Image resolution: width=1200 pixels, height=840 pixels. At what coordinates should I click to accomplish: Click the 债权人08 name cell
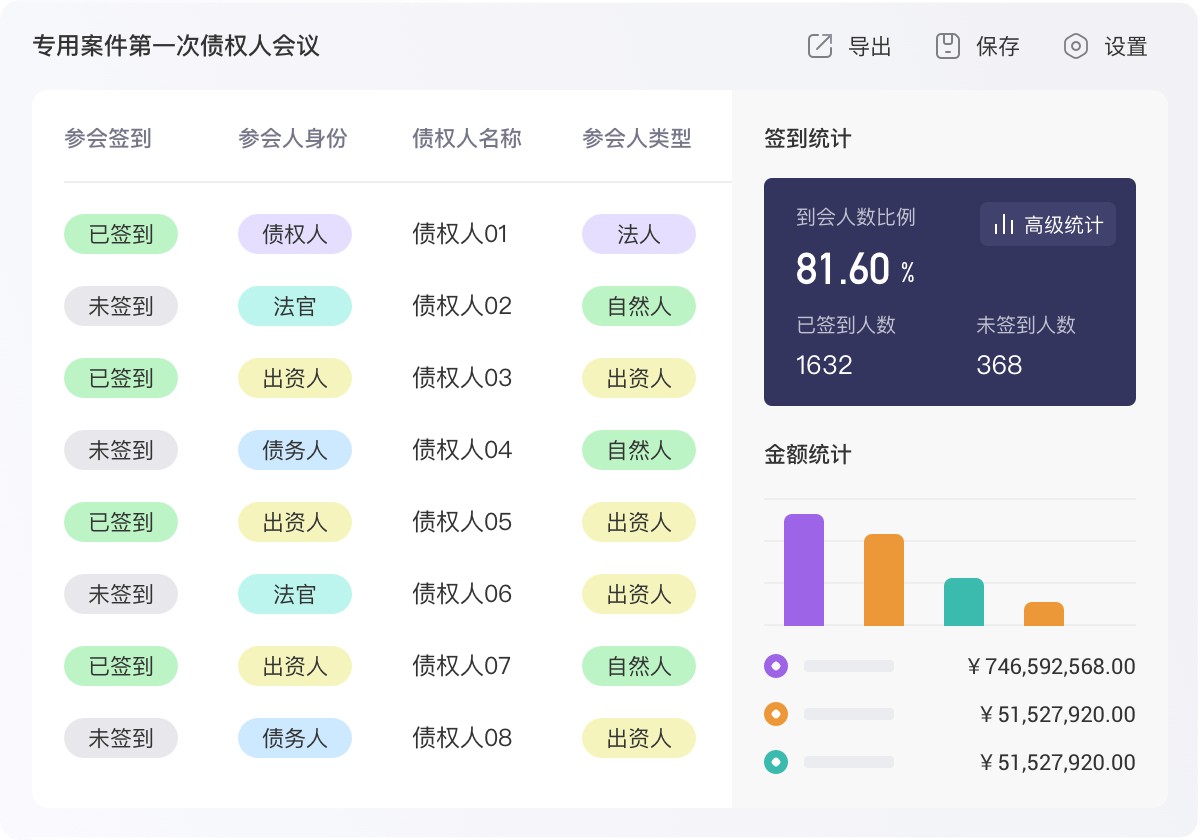(x=462, y=738)
